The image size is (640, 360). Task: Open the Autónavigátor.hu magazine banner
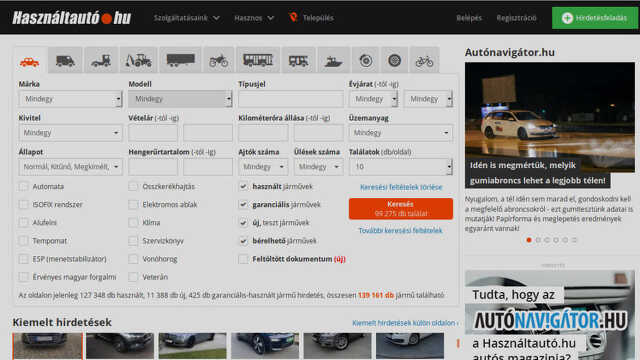click(549, 315)
